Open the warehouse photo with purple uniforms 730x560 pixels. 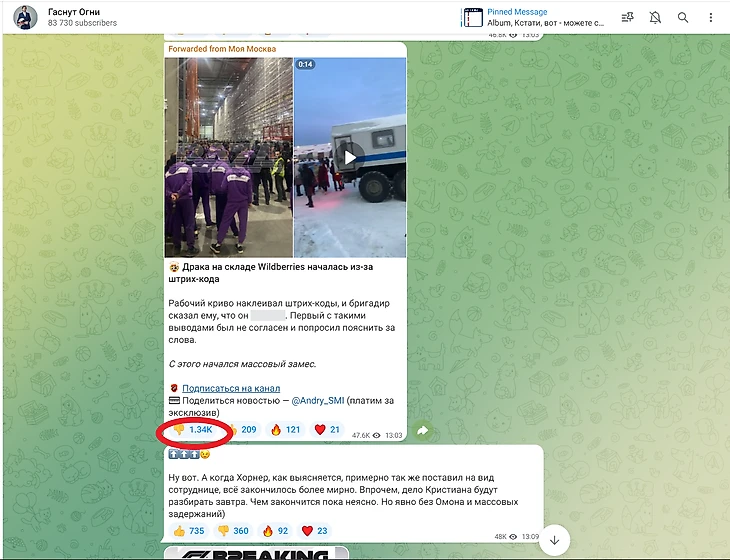(x=227, y=156)
